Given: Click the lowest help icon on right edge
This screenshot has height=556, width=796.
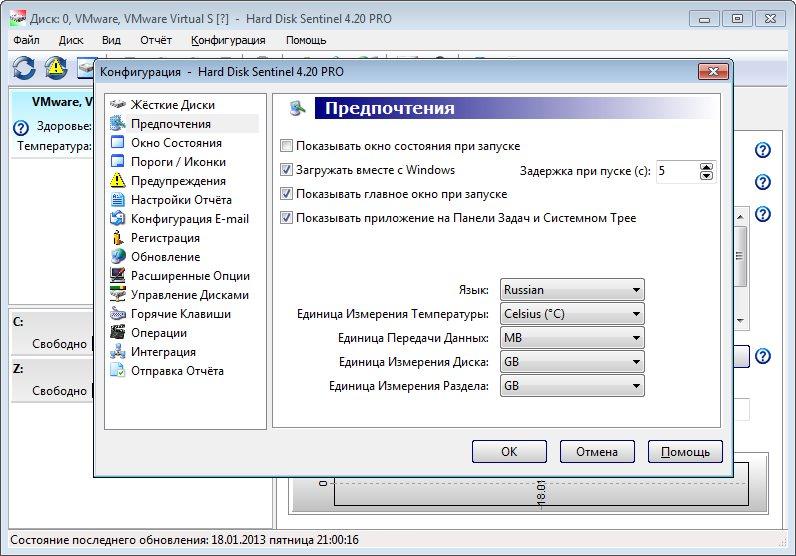Looking at the screenshot, I should click(x=763, y=356).
